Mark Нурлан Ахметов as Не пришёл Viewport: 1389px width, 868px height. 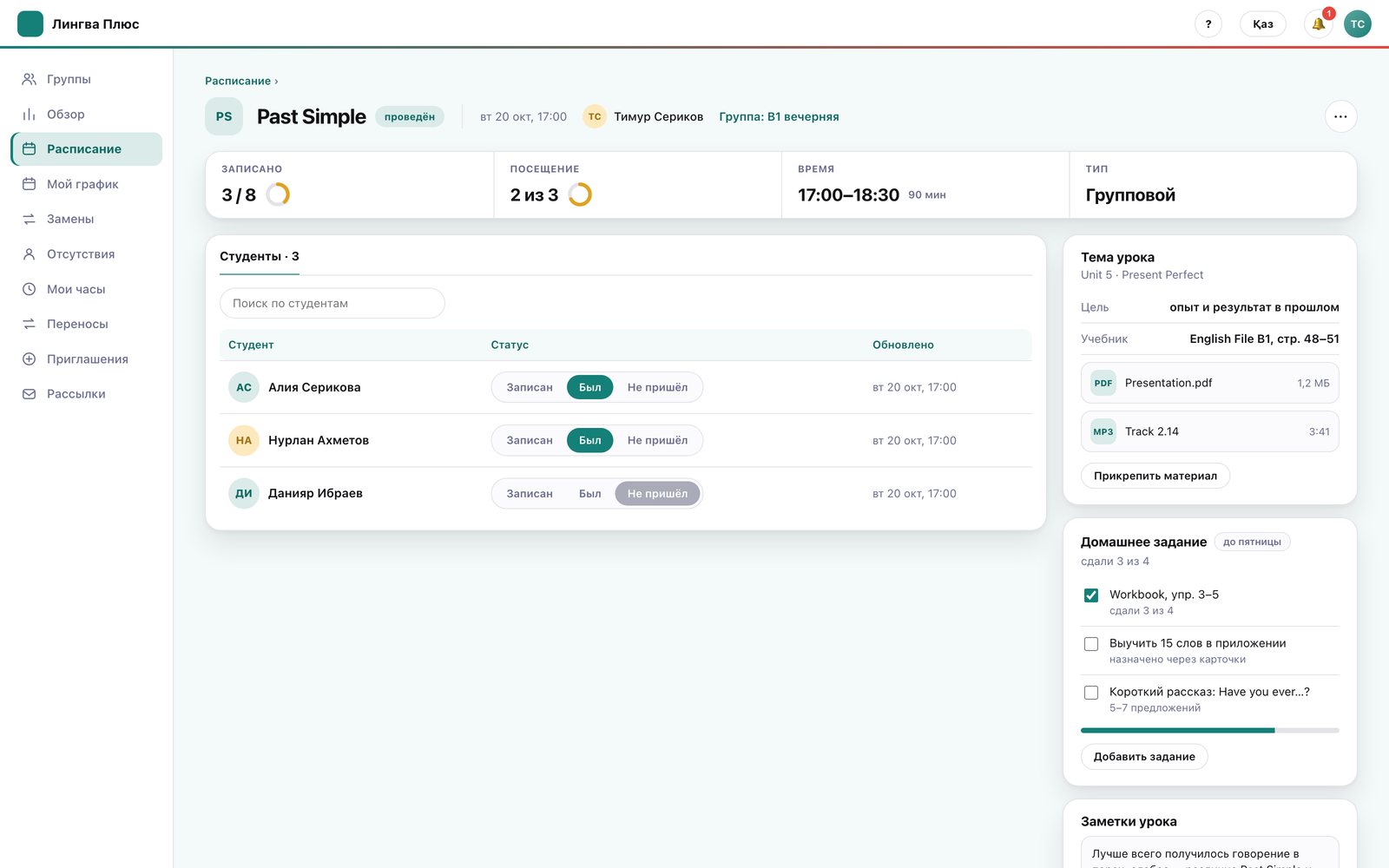(x=657, y=440)
